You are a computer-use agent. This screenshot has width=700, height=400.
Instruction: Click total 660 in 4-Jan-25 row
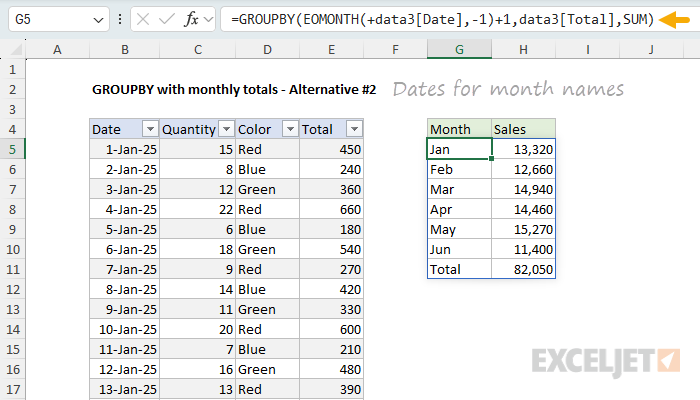pyautogui.click(x=331, y=209)
